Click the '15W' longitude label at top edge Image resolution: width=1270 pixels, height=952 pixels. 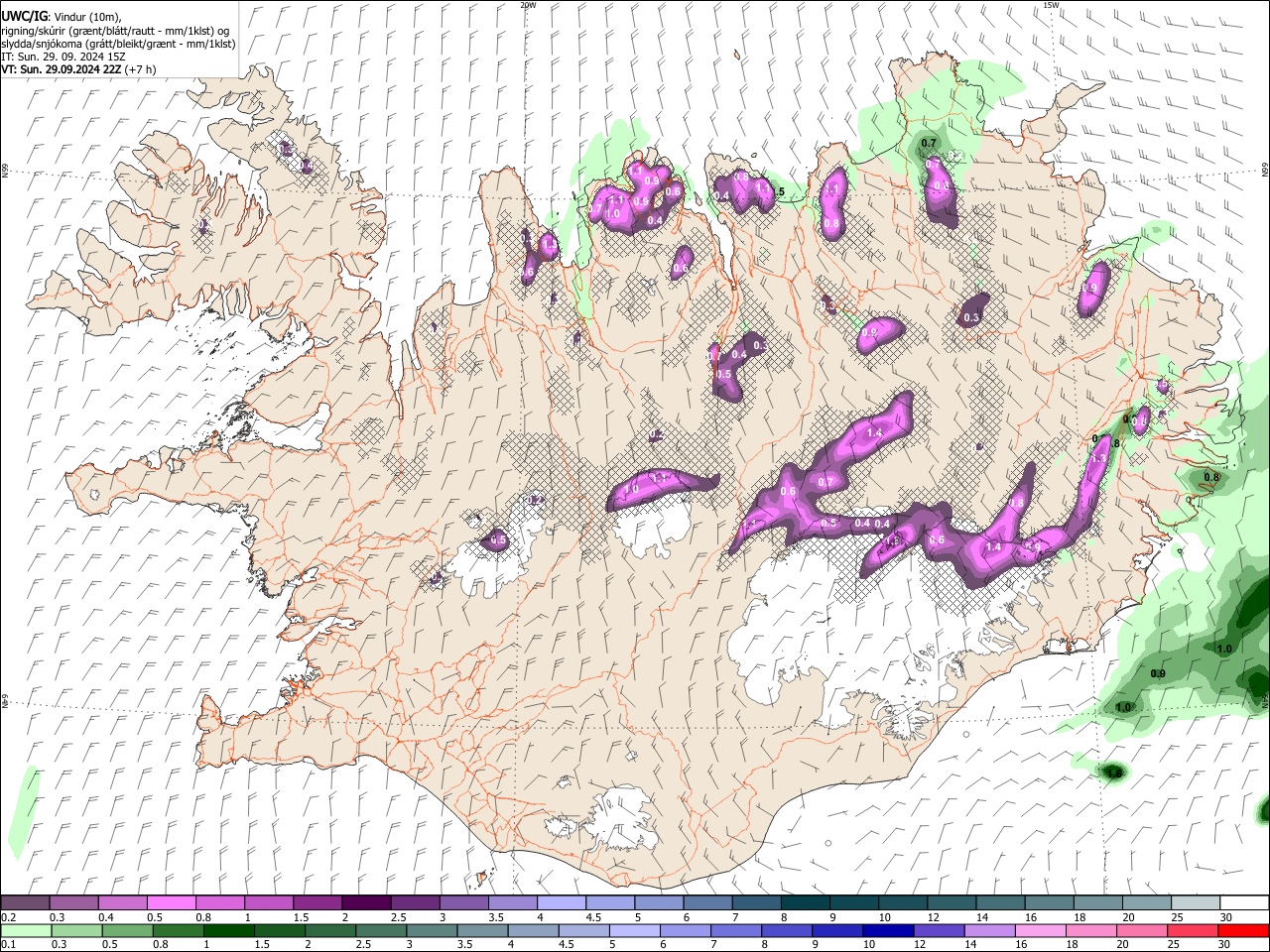(x=1051, y=5)
